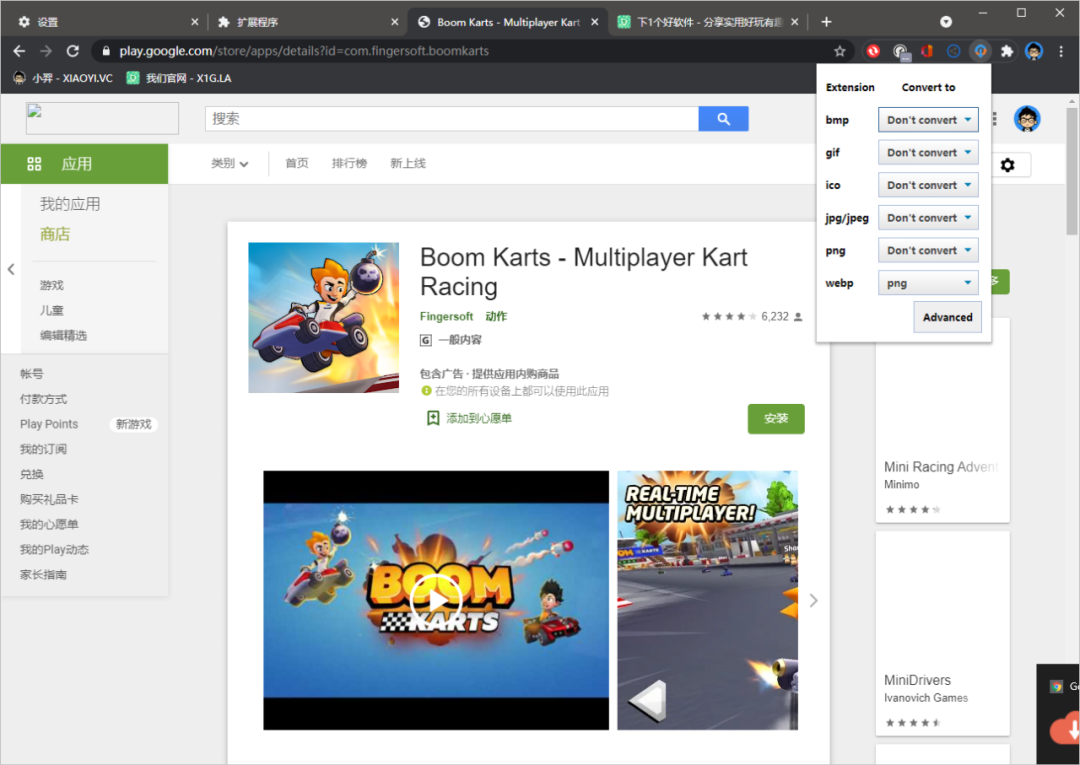Open new browser tab with plus
Viewport: 1080px width, 765px height.
tap(826, 22)
